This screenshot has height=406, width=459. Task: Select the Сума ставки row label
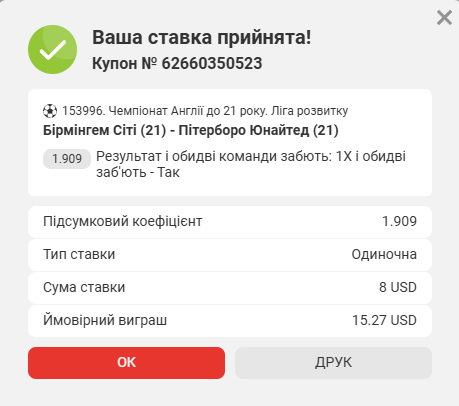(84, 287)
